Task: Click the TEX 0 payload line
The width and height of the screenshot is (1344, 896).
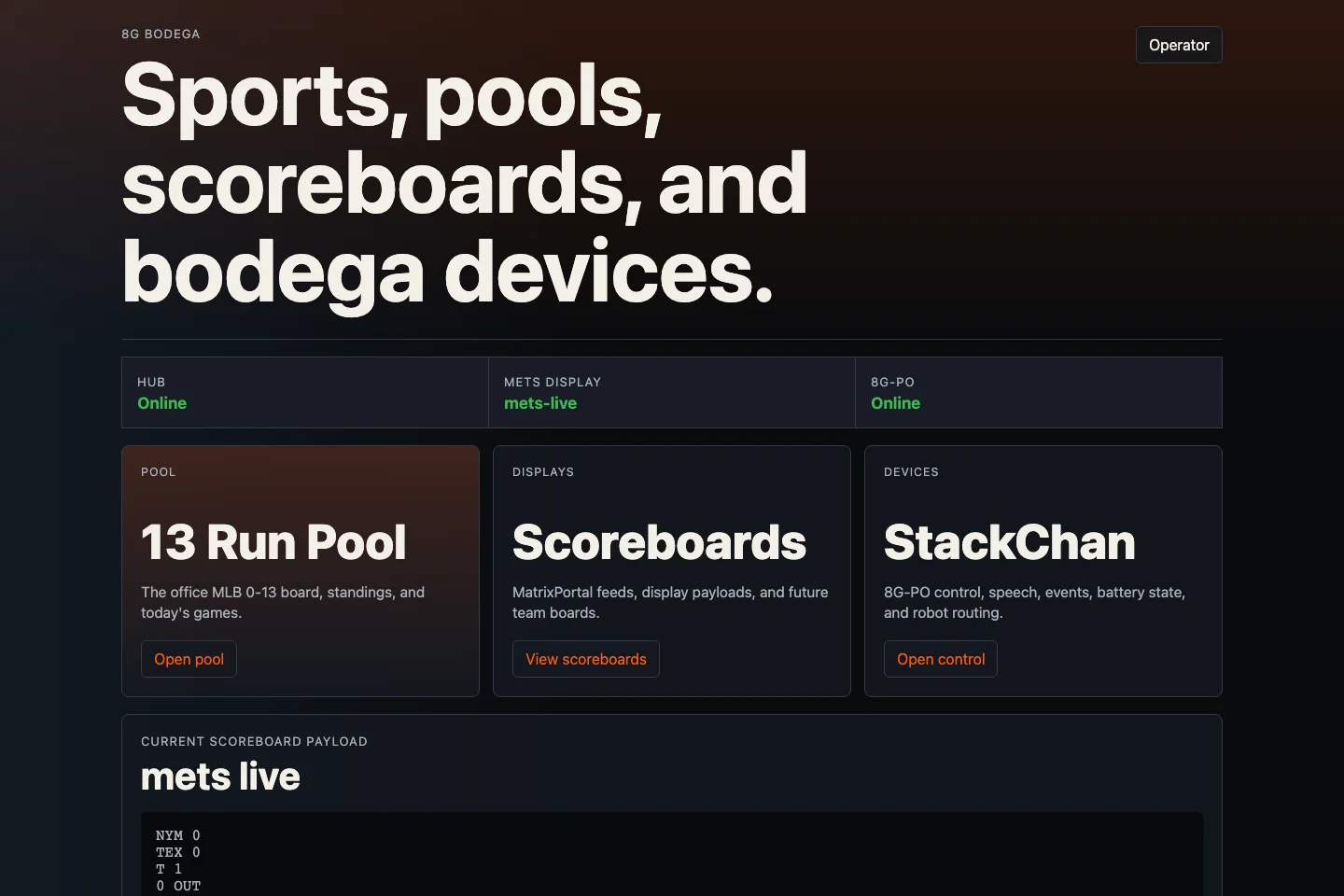Action: (x=177, y=852)
